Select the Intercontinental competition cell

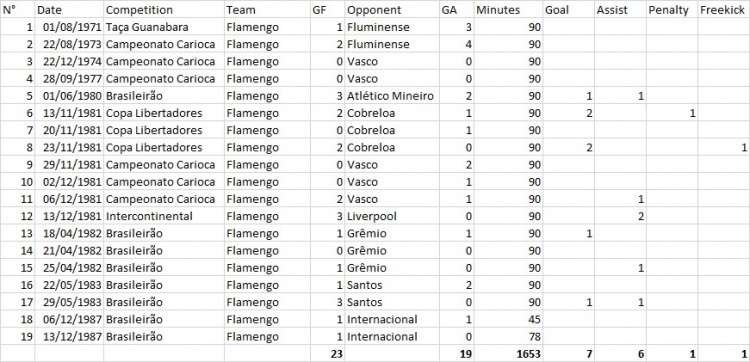(164, 217)
